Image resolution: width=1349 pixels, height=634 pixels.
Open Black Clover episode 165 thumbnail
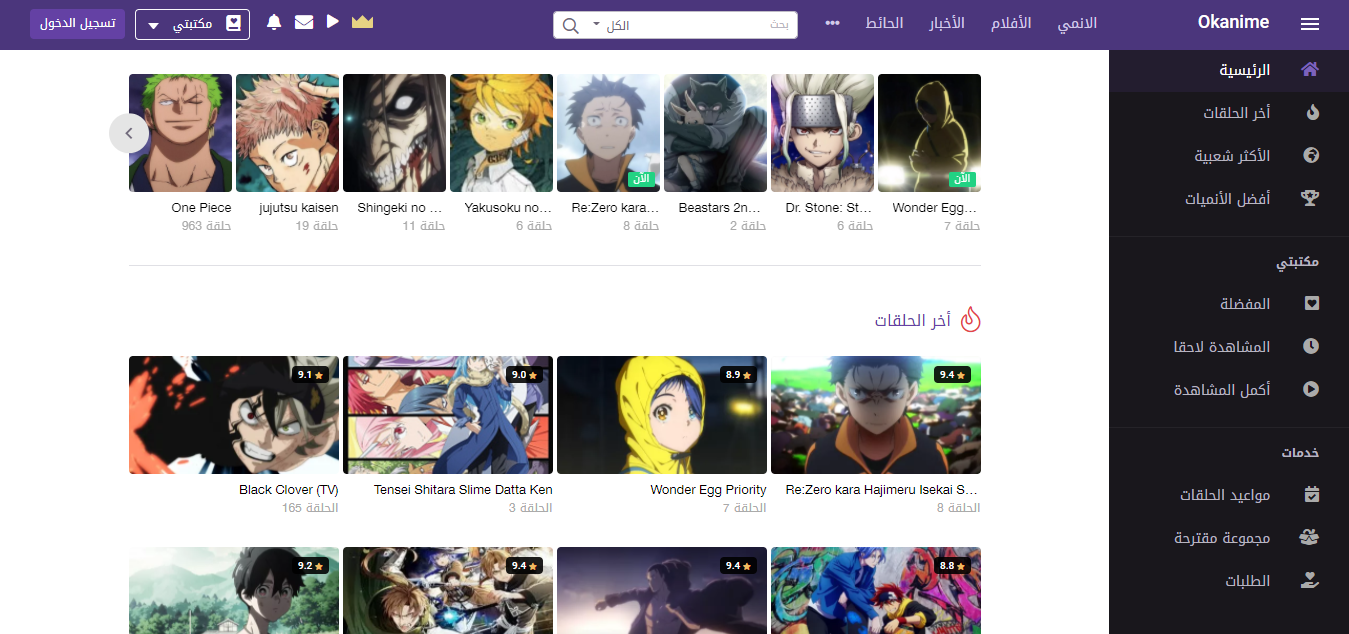click(x=234, y=415)
